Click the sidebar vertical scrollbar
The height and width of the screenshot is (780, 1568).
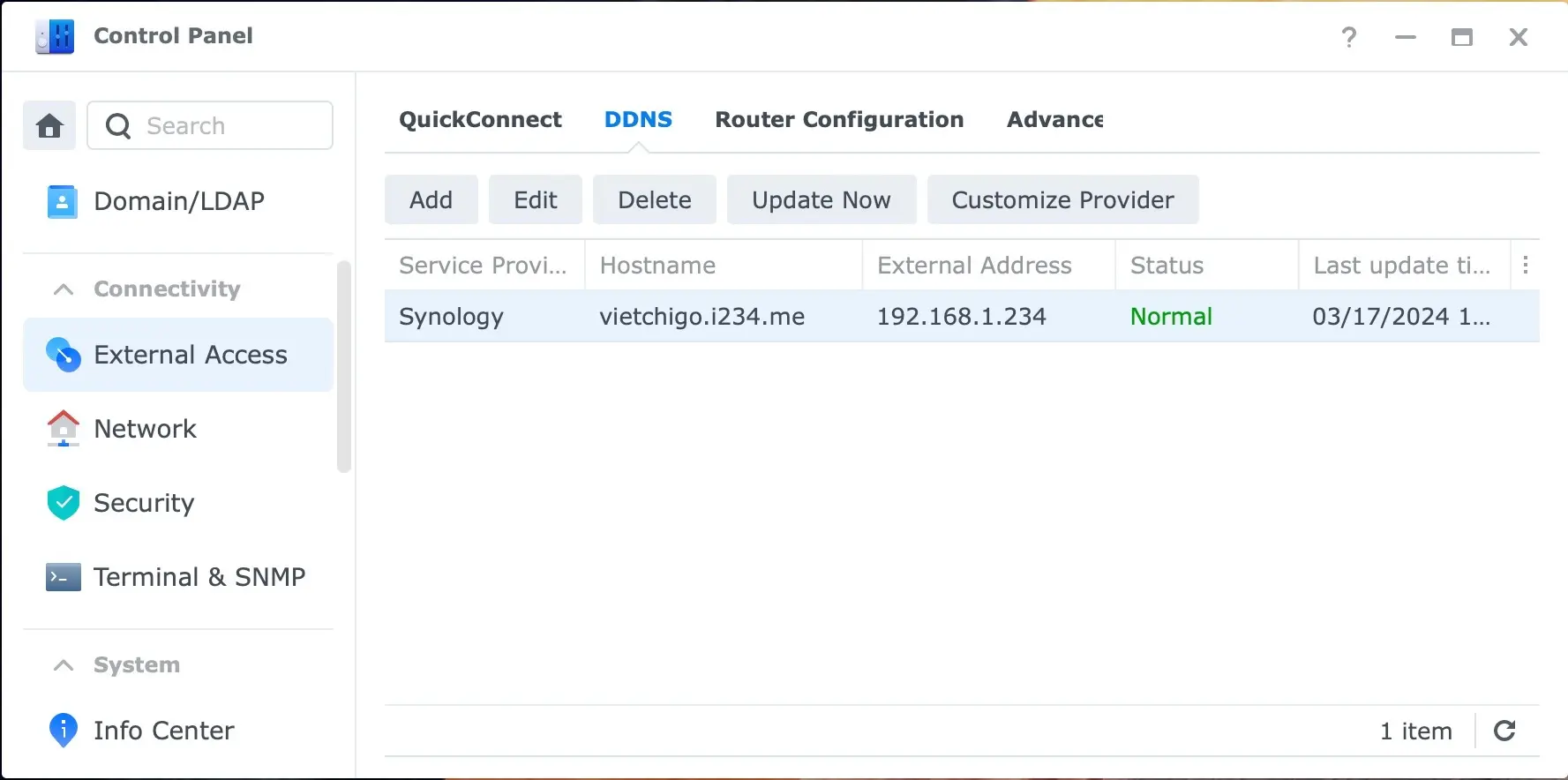point(343,366)
